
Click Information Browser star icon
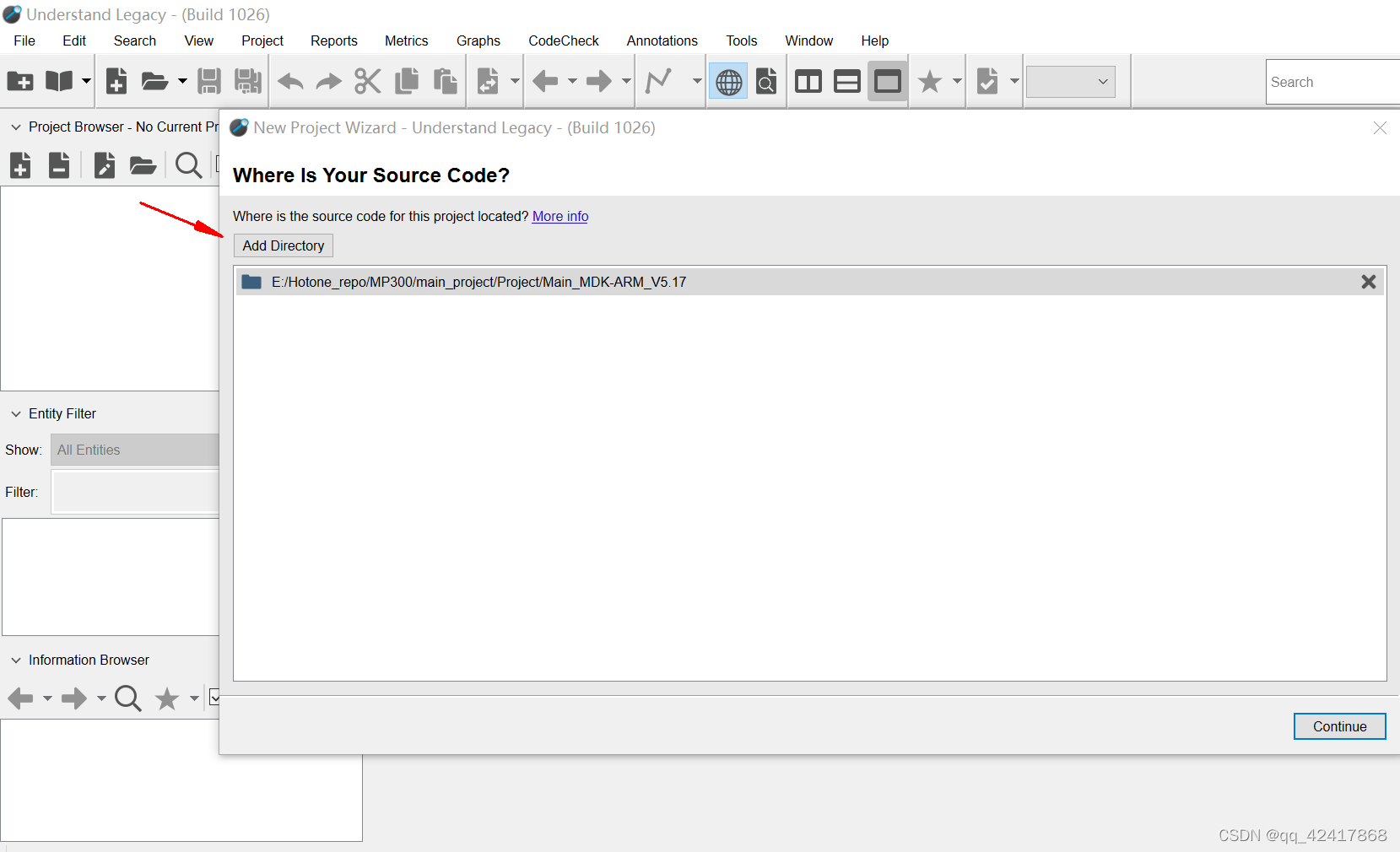coord(167,698)
